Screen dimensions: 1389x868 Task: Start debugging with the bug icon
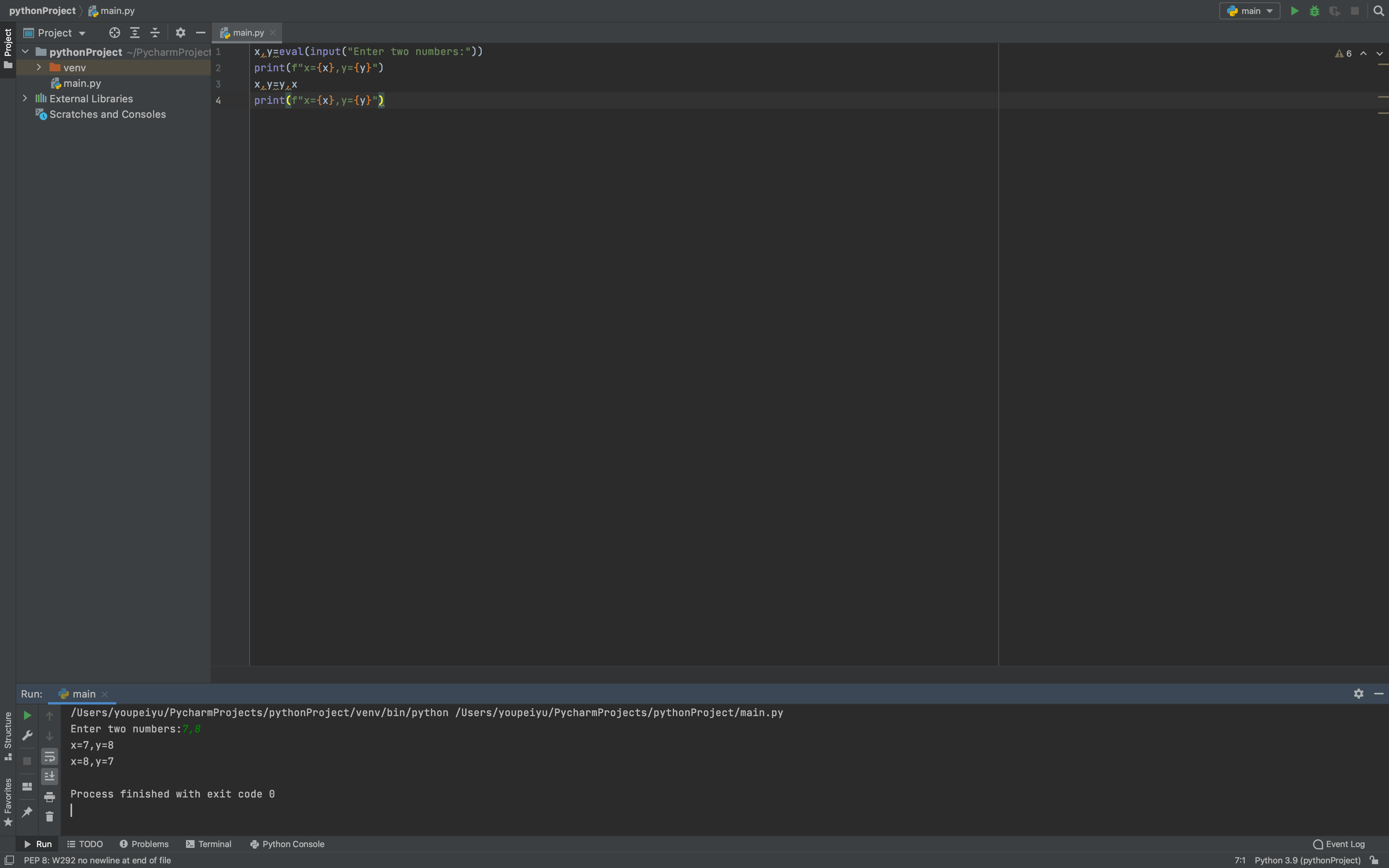[1314, 11]
